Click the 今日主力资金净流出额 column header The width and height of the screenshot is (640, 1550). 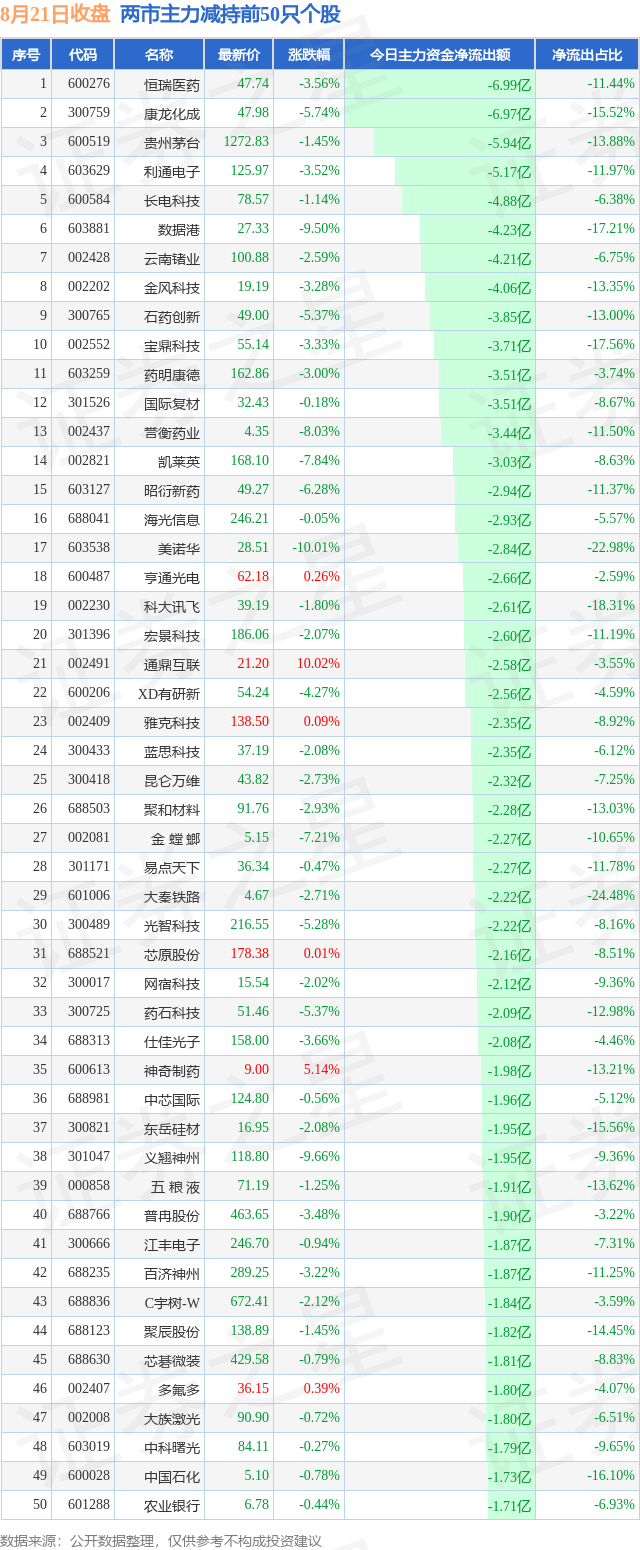pos(440,55)
